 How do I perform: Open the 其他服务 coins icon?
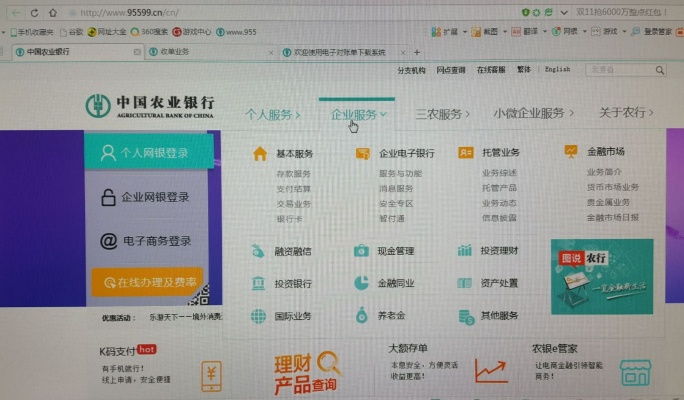(x=466, y=317)
